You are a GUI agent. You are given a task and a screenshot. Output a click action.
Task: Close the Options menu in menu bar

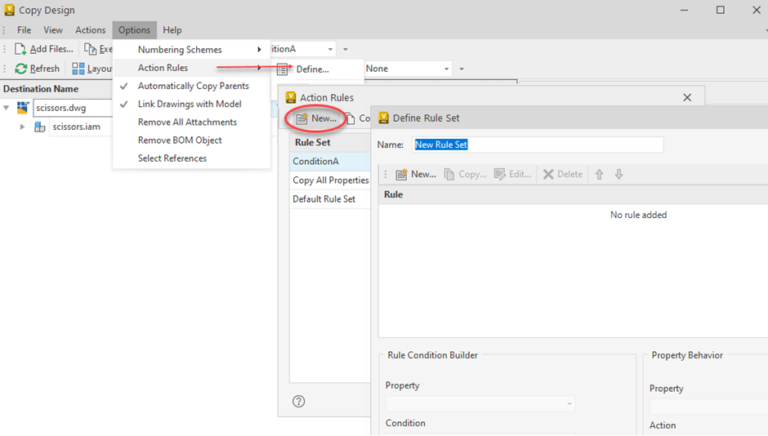[x=134, y=30]
